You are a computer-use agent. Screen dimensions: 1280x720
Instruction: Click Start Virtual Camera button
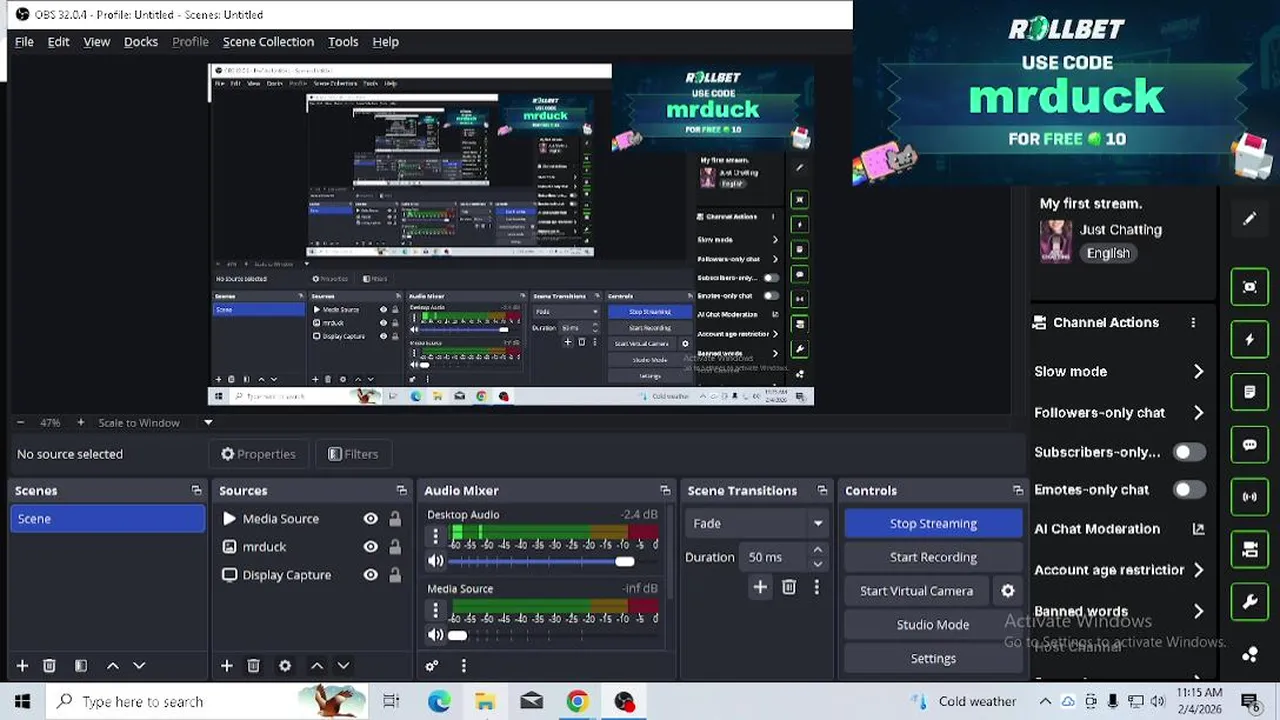pos(916,591)
